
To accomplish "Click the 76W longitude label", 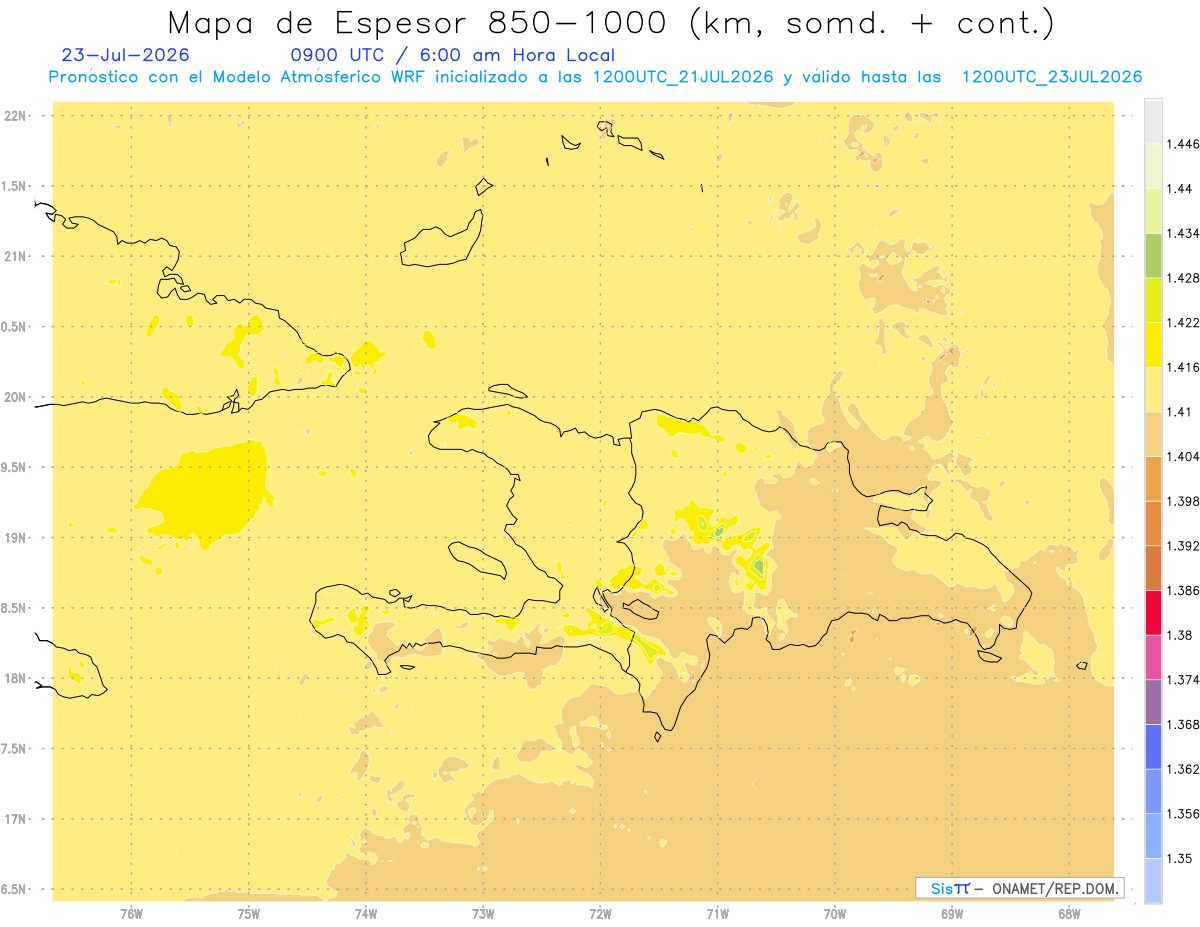I will pyautogui.click(x=131, y=913).
